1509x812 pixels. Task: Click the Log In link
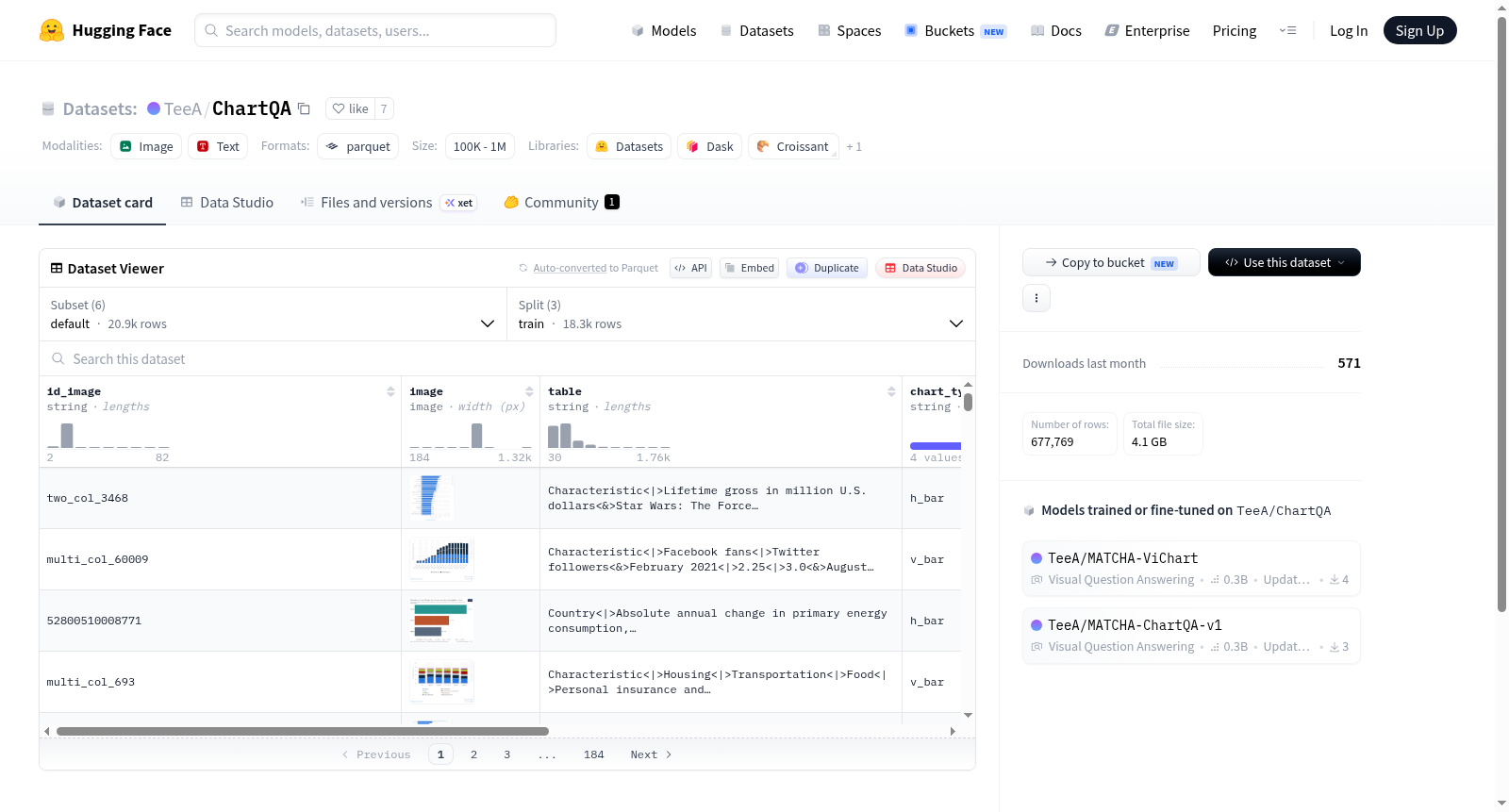click(x=1349, y=30)
